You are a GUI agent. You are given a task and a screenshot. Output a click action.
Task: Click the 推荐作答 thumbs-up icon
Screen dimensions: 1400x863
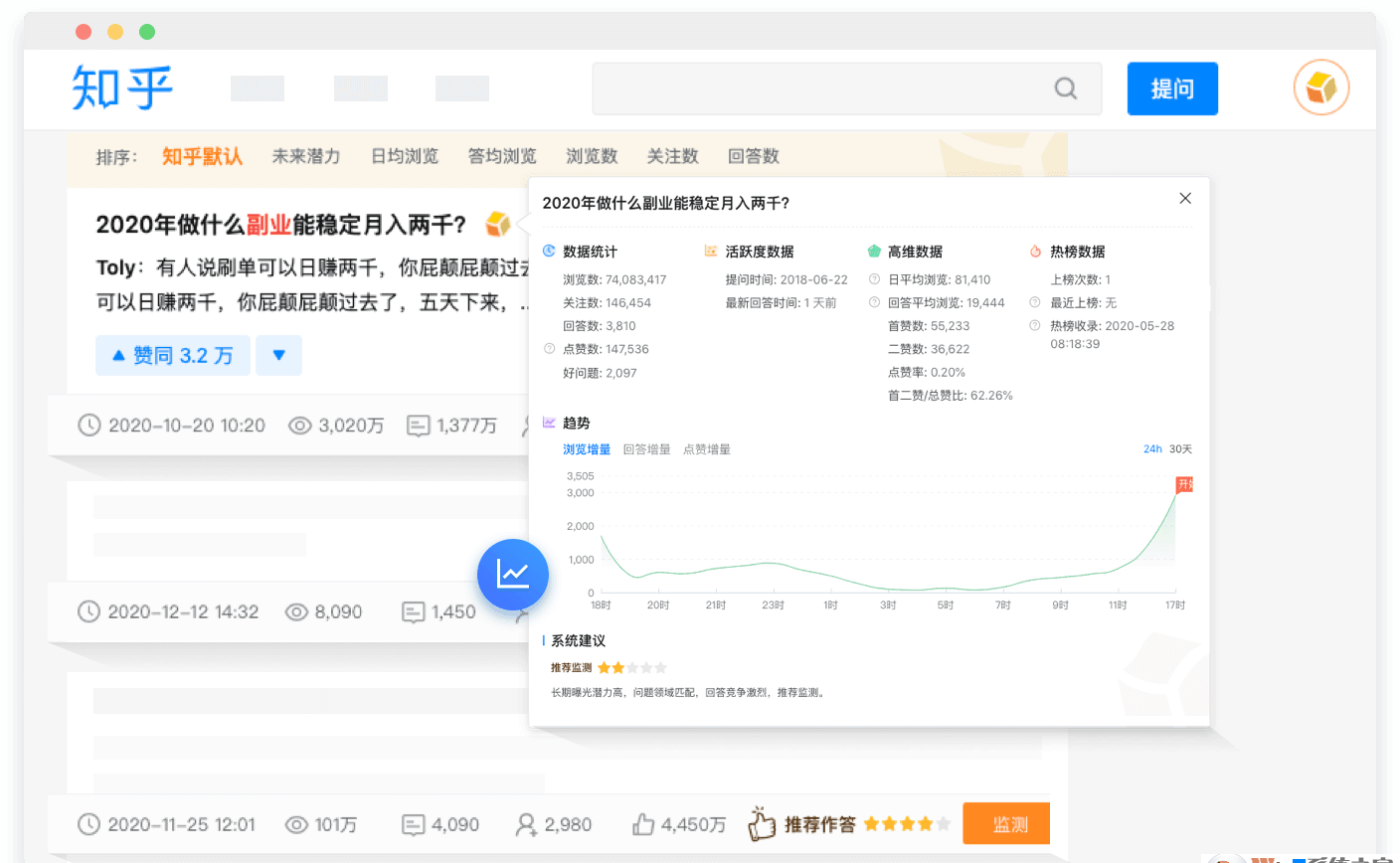coord(762,823)
